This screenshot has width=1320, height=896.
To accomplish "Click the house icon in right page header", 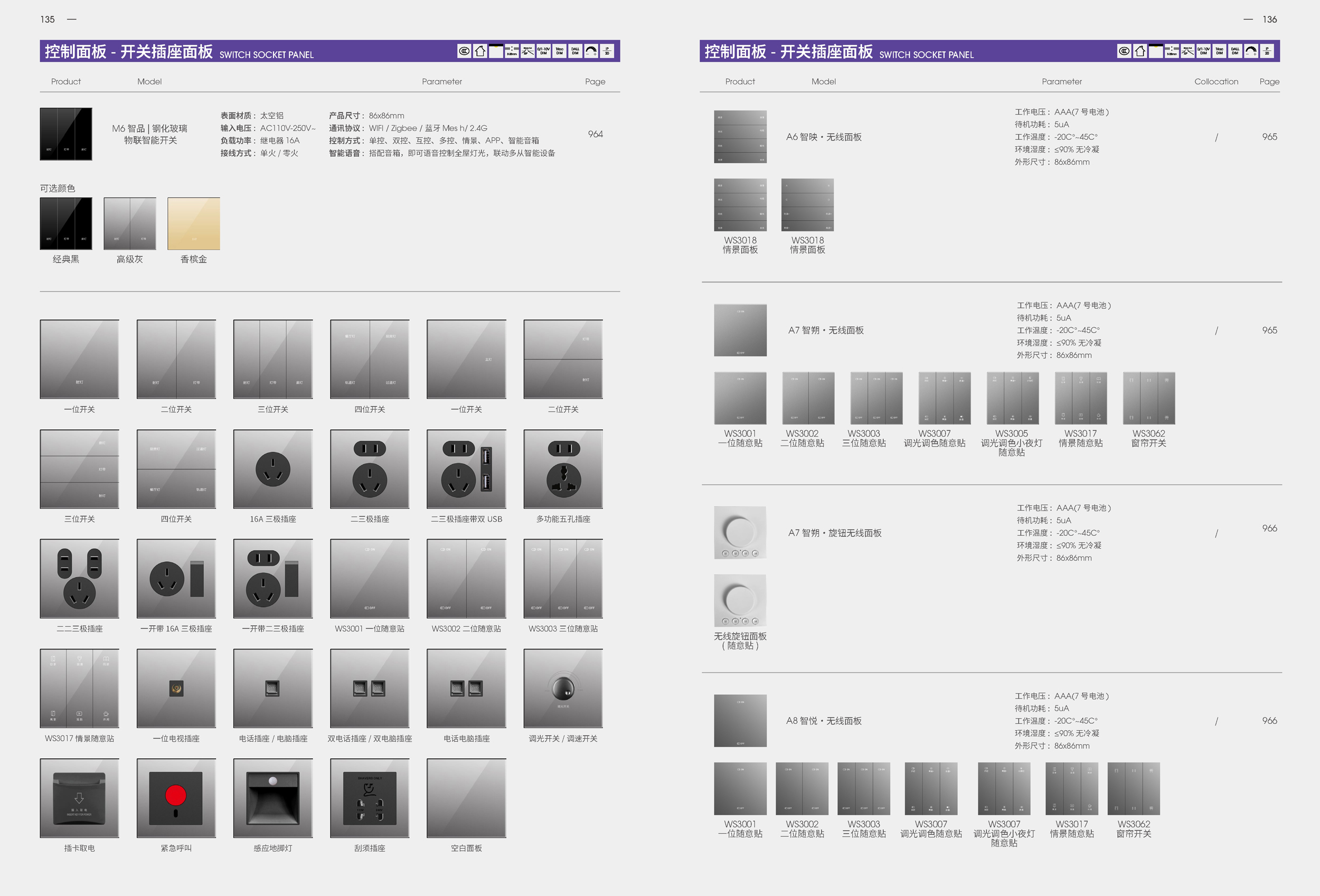I will point(1140,51).
